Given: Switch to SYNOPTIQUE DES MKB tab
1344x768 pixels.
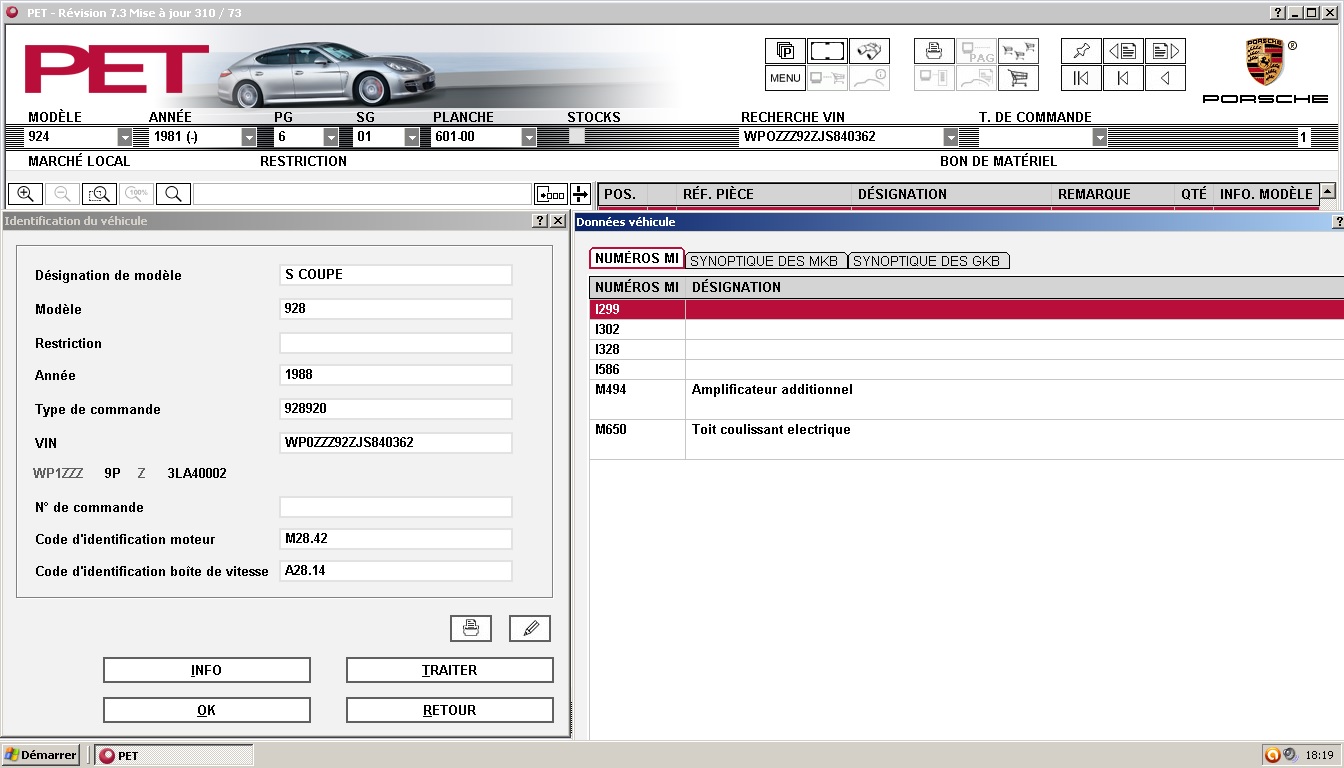Looking at the screenshot, I should 766,261.
